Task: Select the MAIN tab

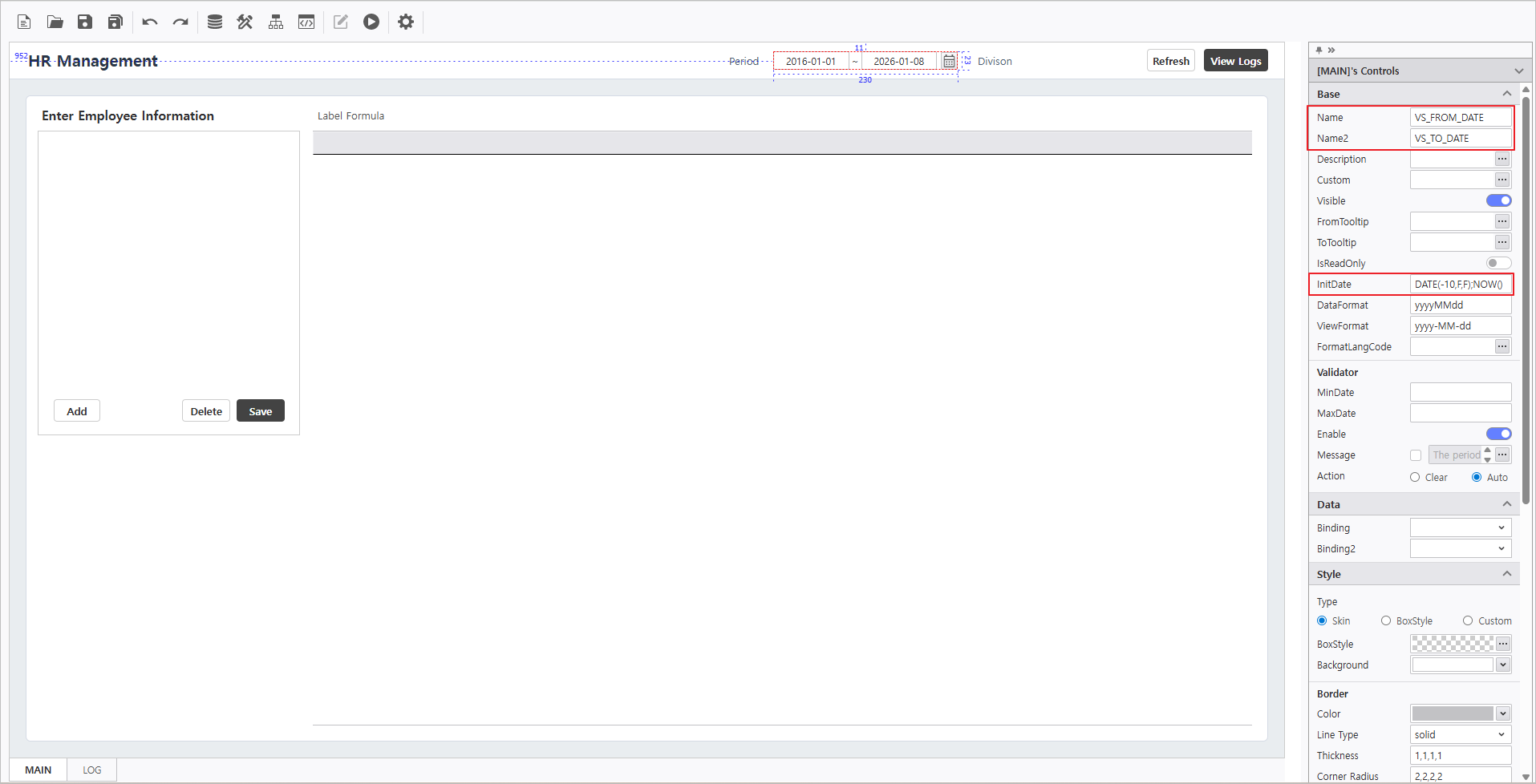Action: 38,770
